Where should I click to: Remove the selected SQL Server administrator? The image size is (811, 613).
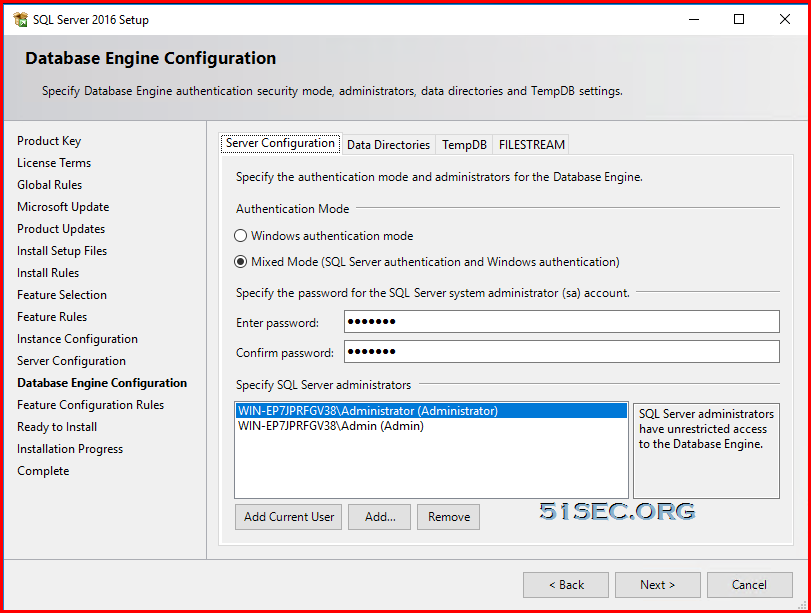[x=448, y=517]
